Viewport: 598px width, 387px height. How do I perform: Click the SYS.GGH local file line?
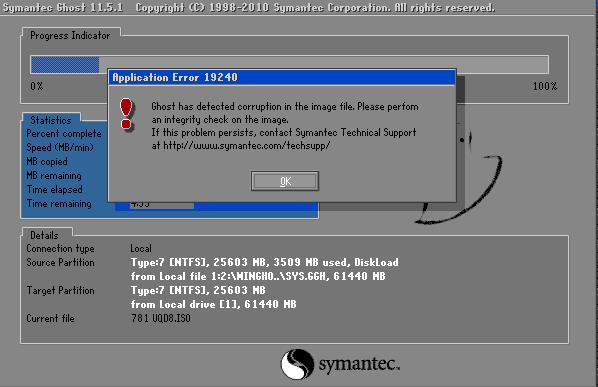[x=258, y=276]
